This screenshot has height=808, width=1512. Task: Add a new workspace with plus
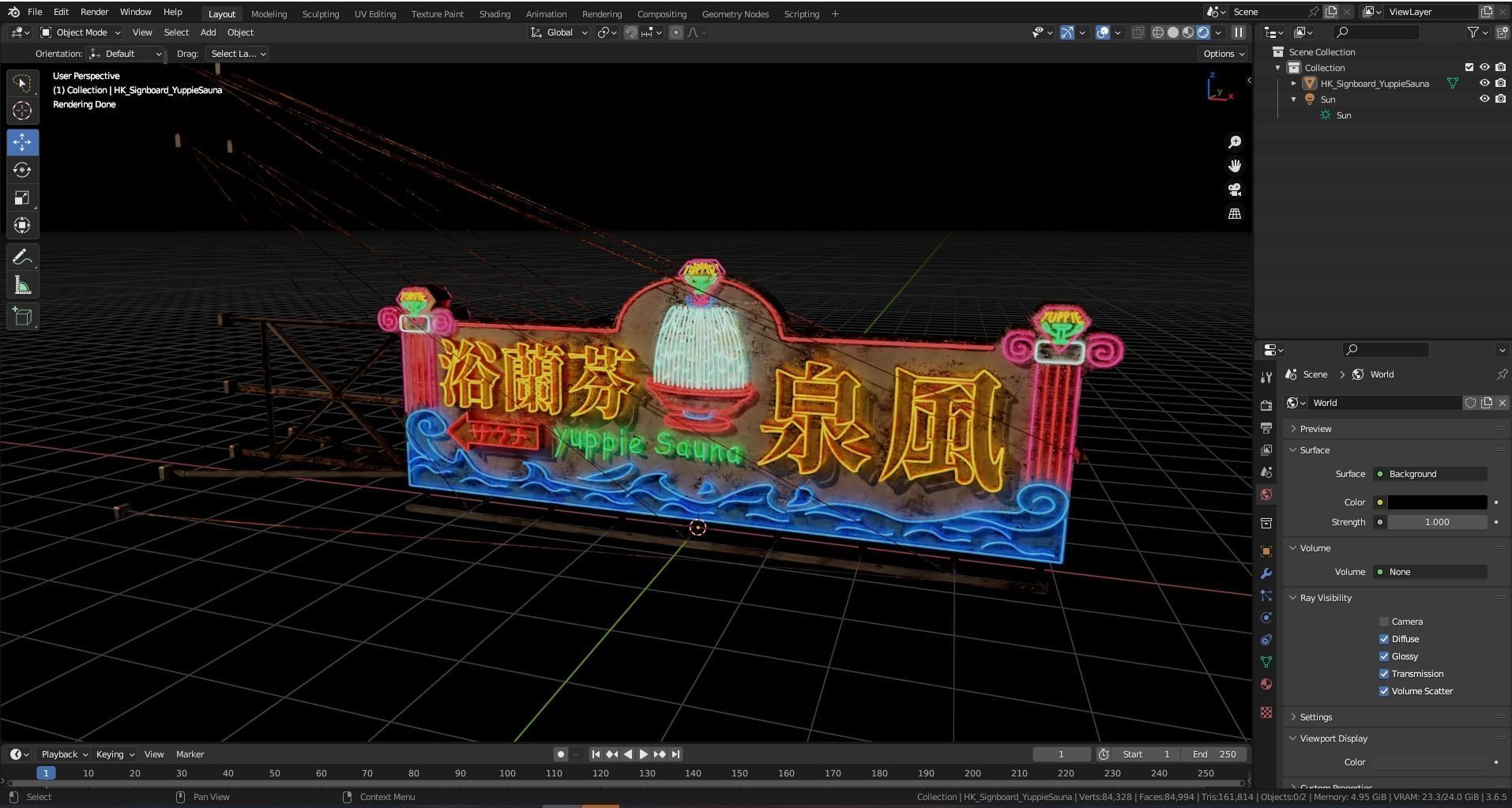click(835, 13)
